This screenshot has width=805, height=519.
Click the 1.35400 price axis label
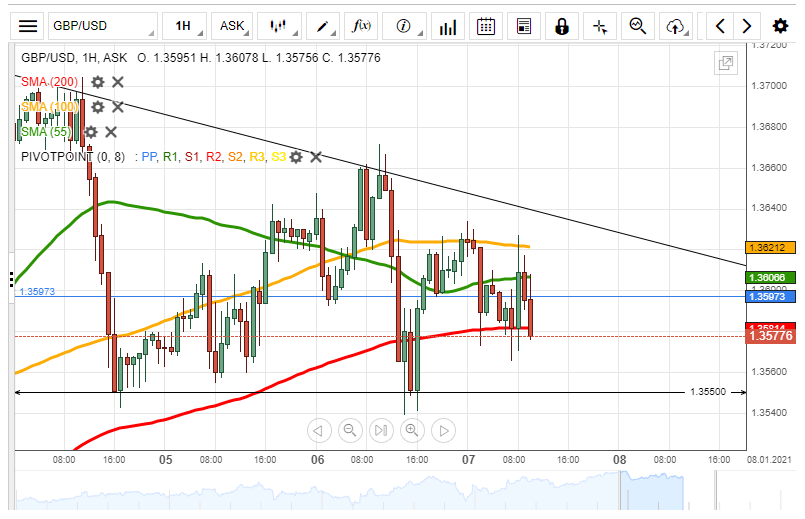[x=769, y=413]
